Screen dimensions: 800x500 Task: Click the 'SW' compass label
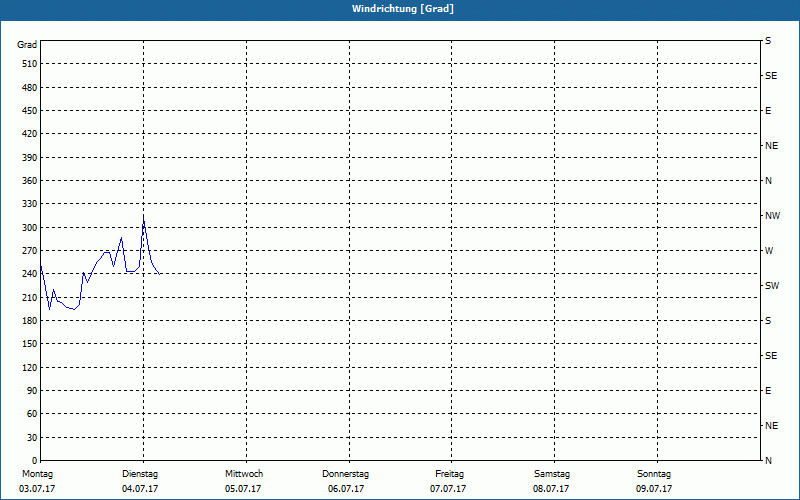772,286
